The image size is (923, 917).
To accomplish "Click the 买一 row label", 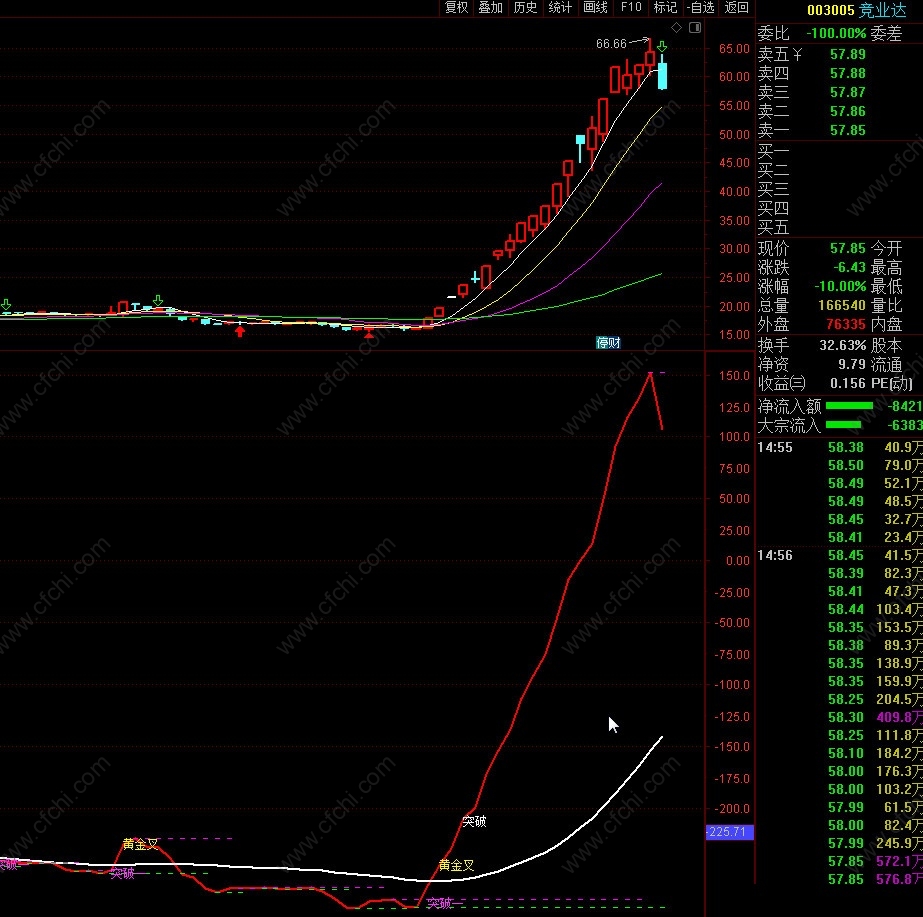I will point(773,152).
